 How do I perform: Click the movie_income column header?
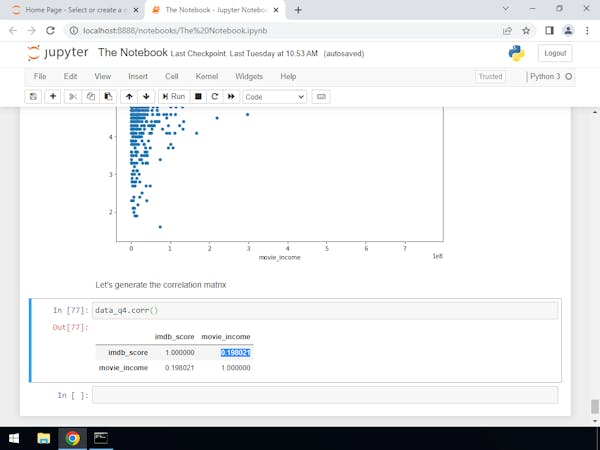[x=226, y=337]
